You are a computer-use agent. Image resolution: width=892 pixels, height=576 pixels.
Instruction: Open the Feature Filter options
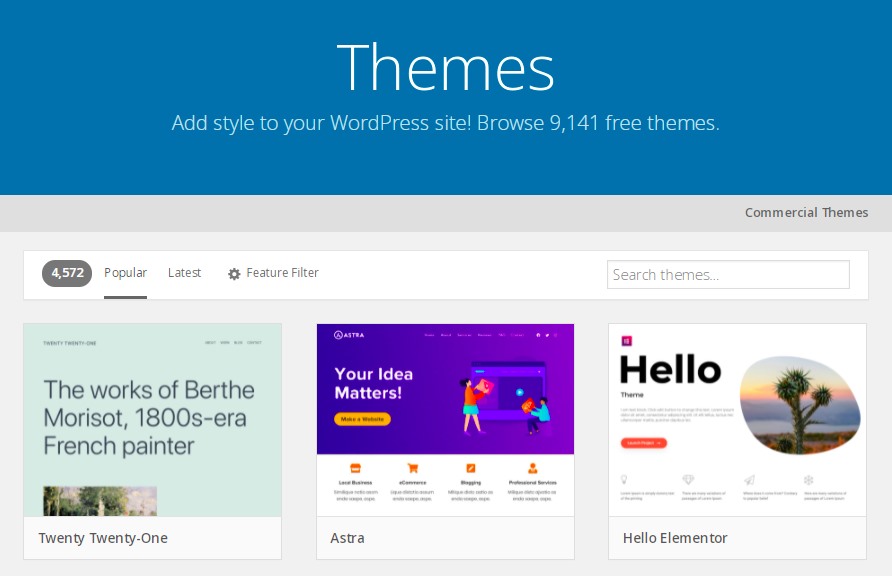click(282, 273)
